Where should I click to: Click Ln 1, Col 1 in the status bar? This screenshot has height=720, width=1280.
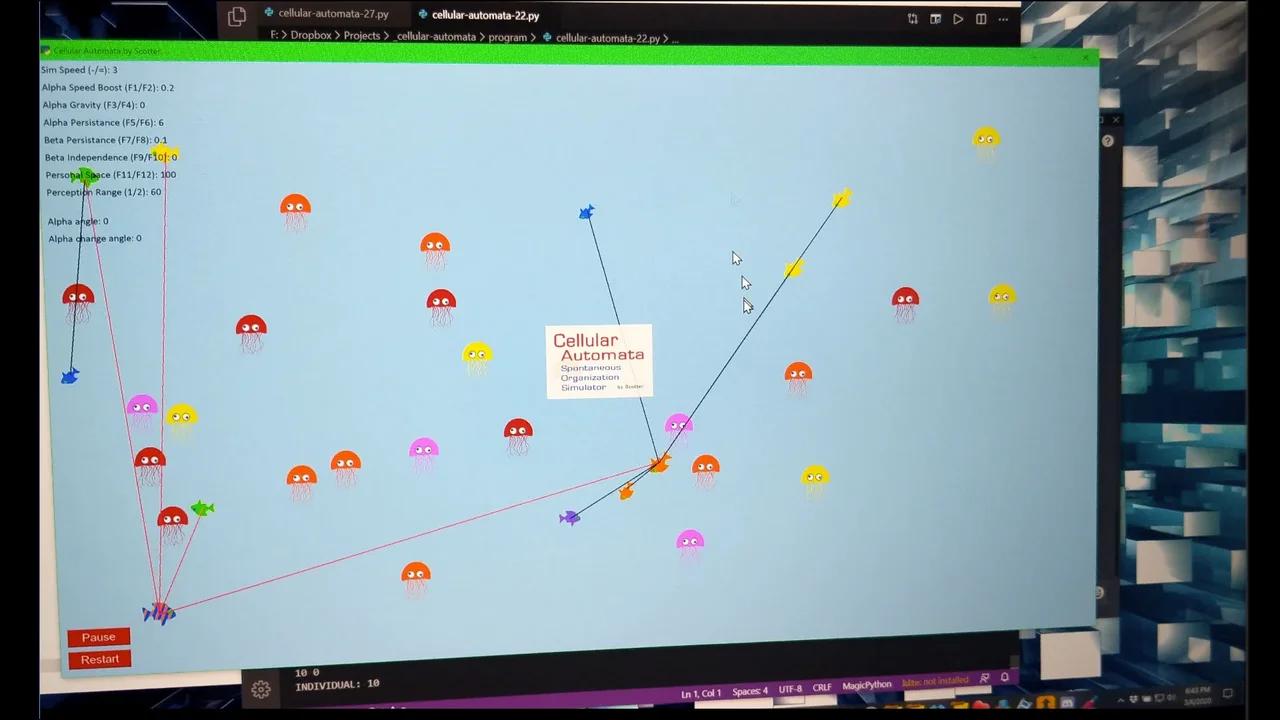coord(701,694)
